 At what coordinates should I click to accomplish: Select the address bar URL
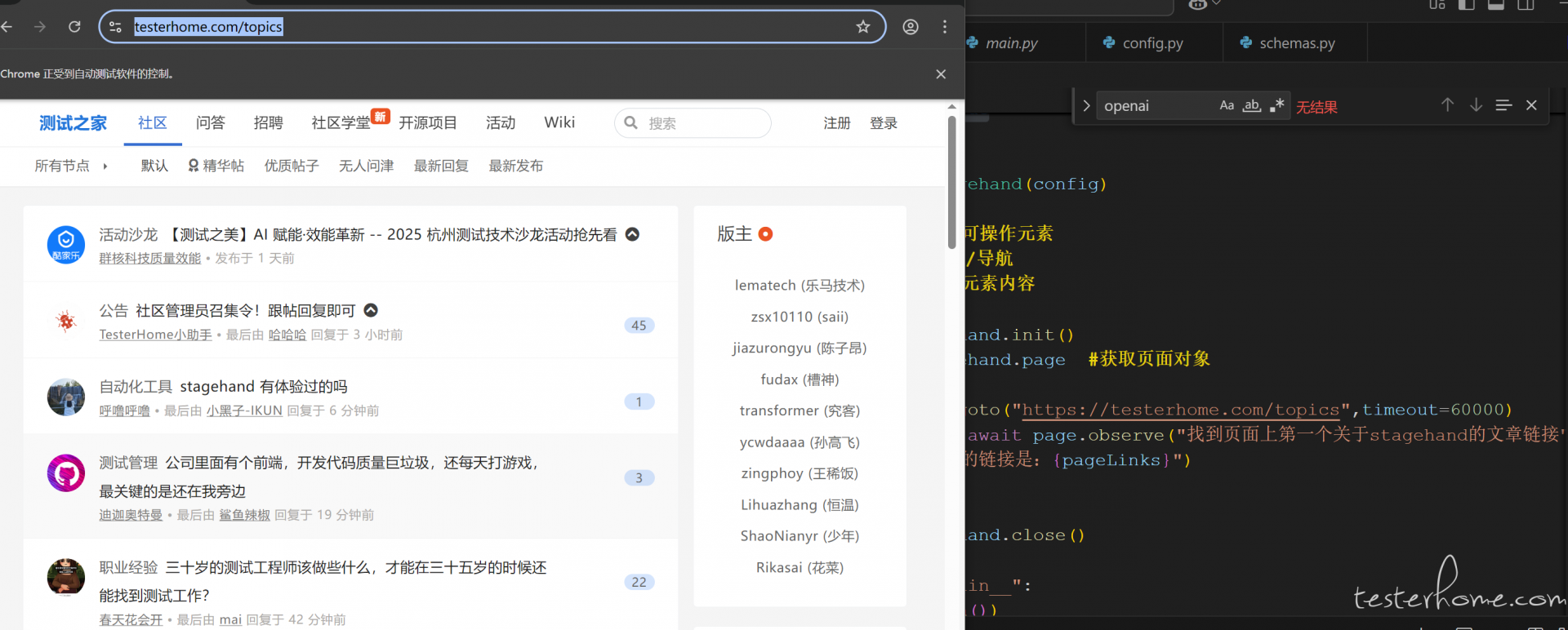pos(208,27)
